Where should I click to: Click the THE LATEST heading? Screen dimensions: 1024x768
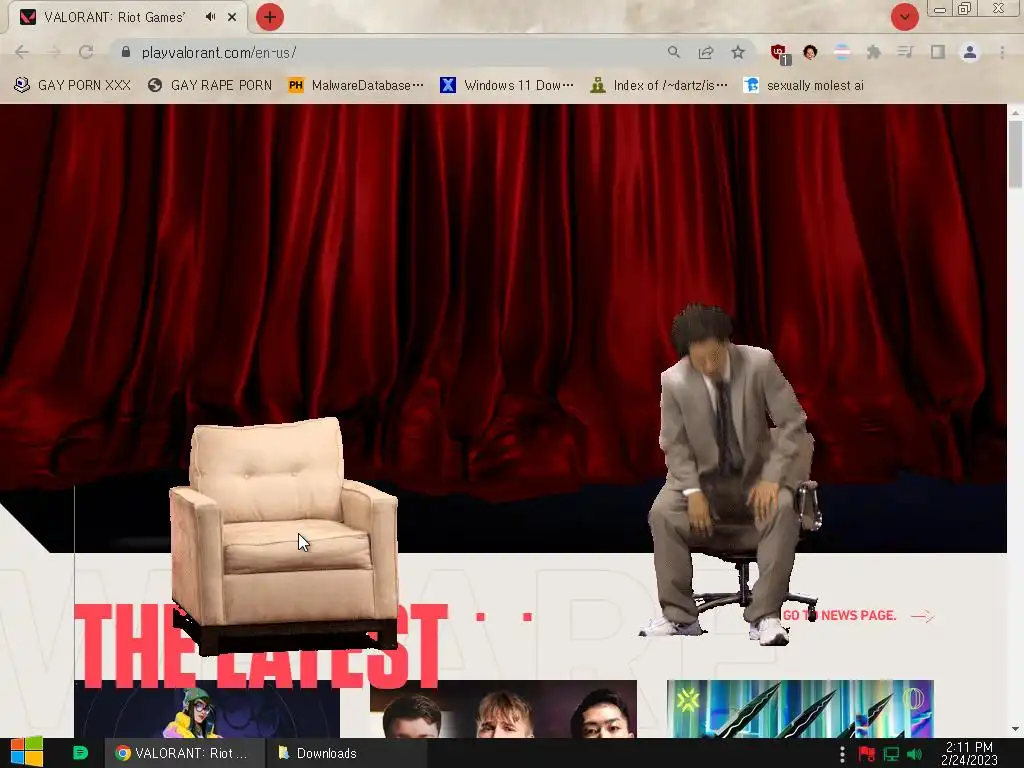(261, 645)
